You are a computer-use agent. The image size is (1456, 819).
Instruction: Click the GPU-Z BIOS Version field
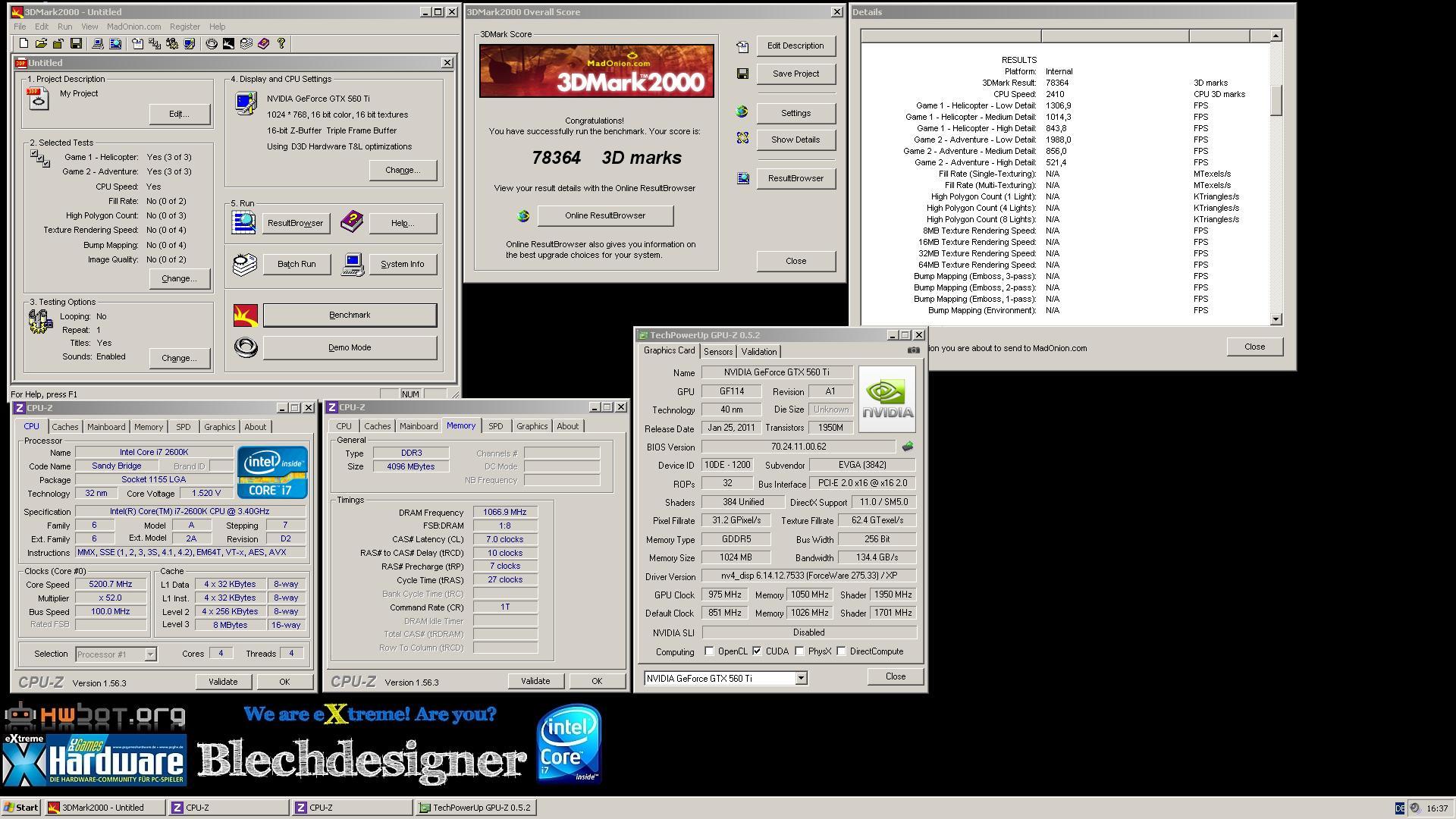point(799,447)
